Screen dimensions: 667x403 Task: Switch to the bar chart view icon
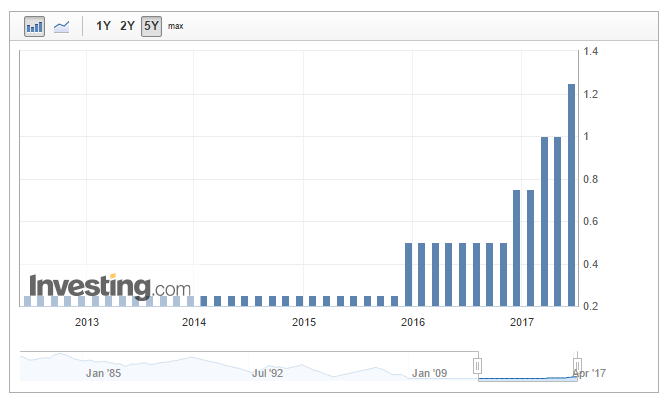[35, 26]
